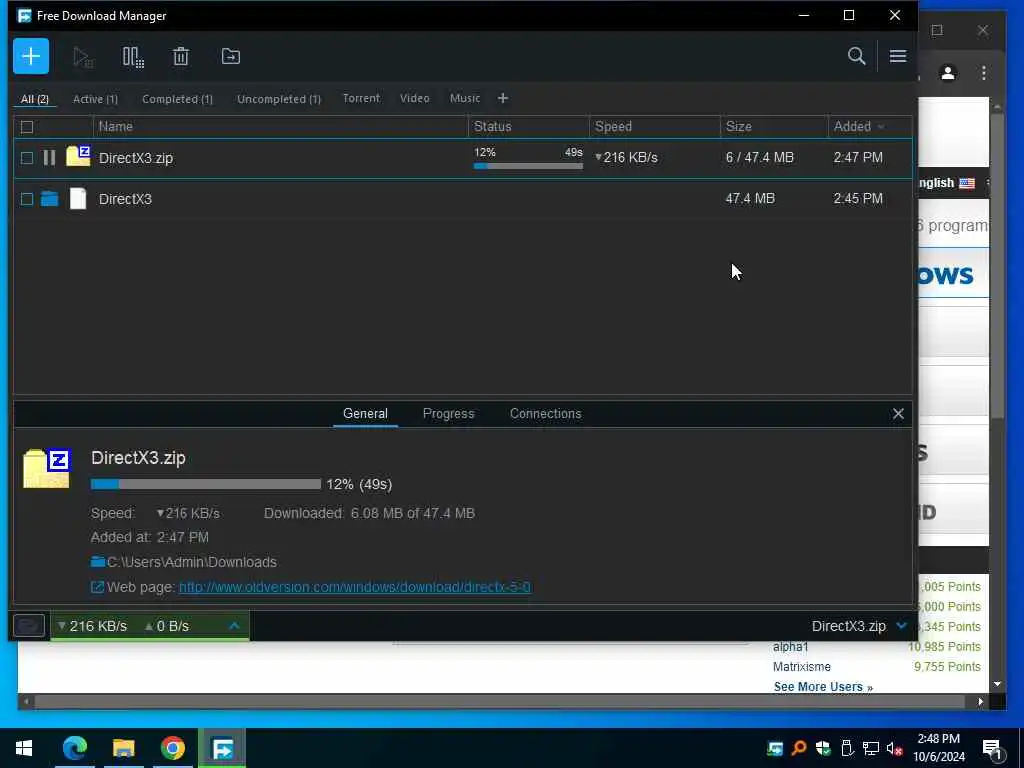Screen dimensions: 1024x768
Task: Open the oldversion.com web page link
Action: click(355, 587)
